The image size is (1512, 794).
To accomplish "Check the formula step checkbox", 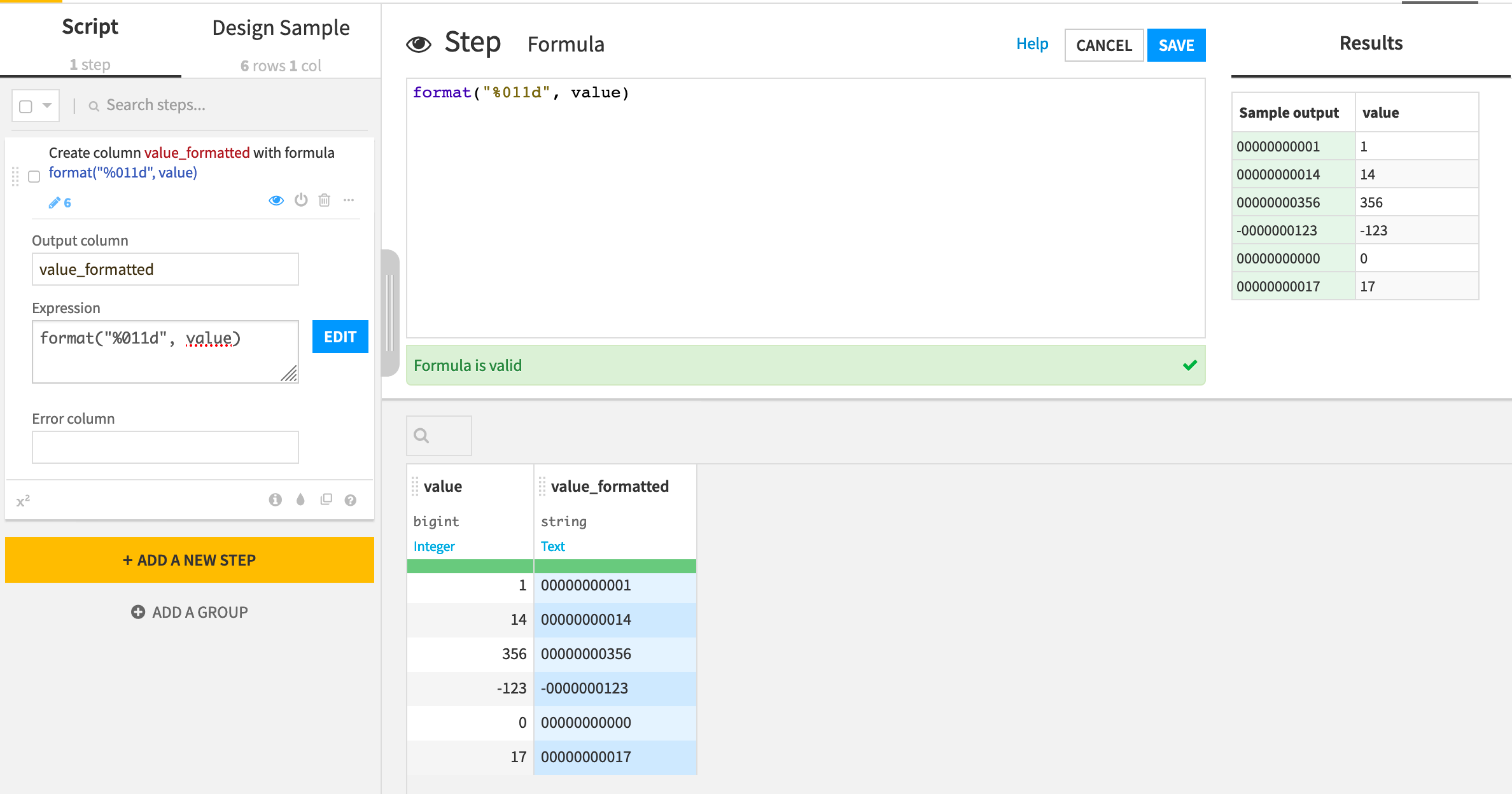I will (34, 176).
